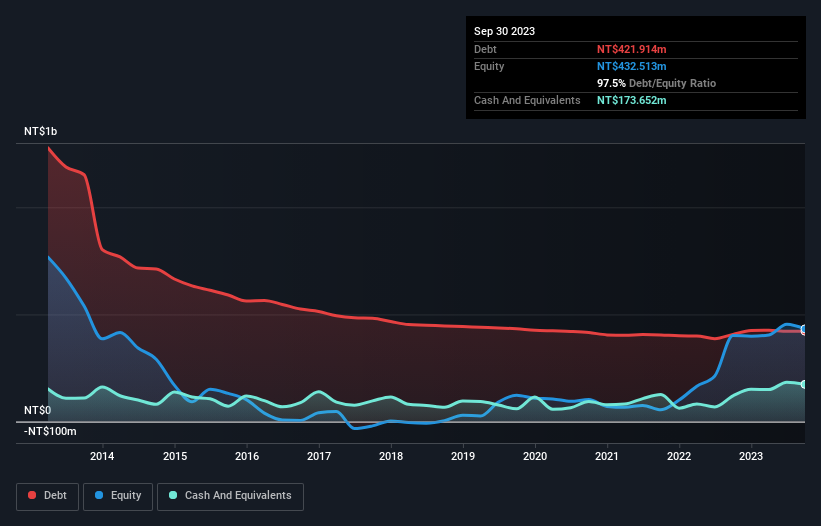Click the 2014 x-axis label
The image size is (821, 526).
pyautogui.click(x=102, y=456)
